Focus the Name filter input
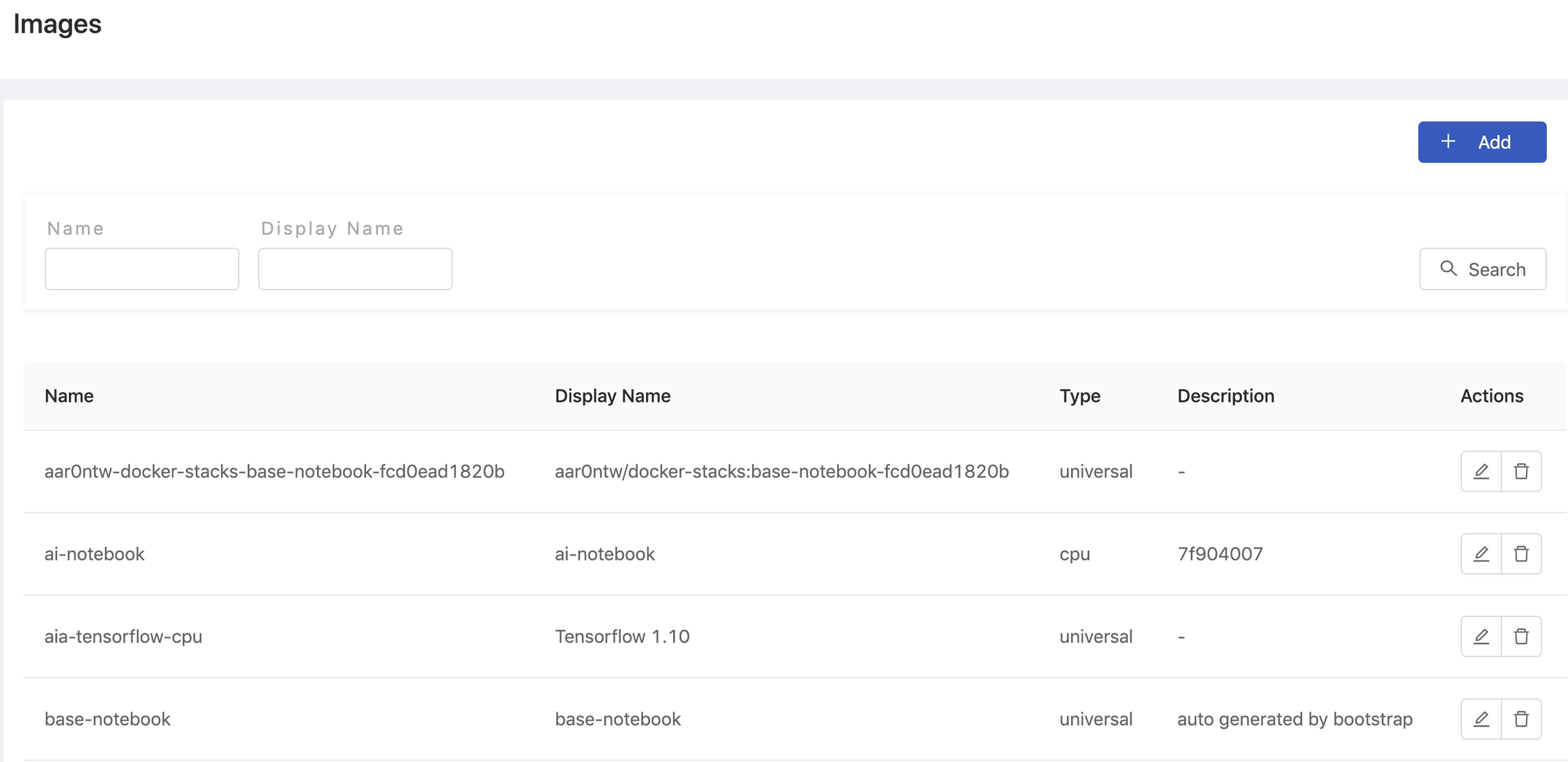The height and width of the screenshot is (762, 1568). point(142,269)
